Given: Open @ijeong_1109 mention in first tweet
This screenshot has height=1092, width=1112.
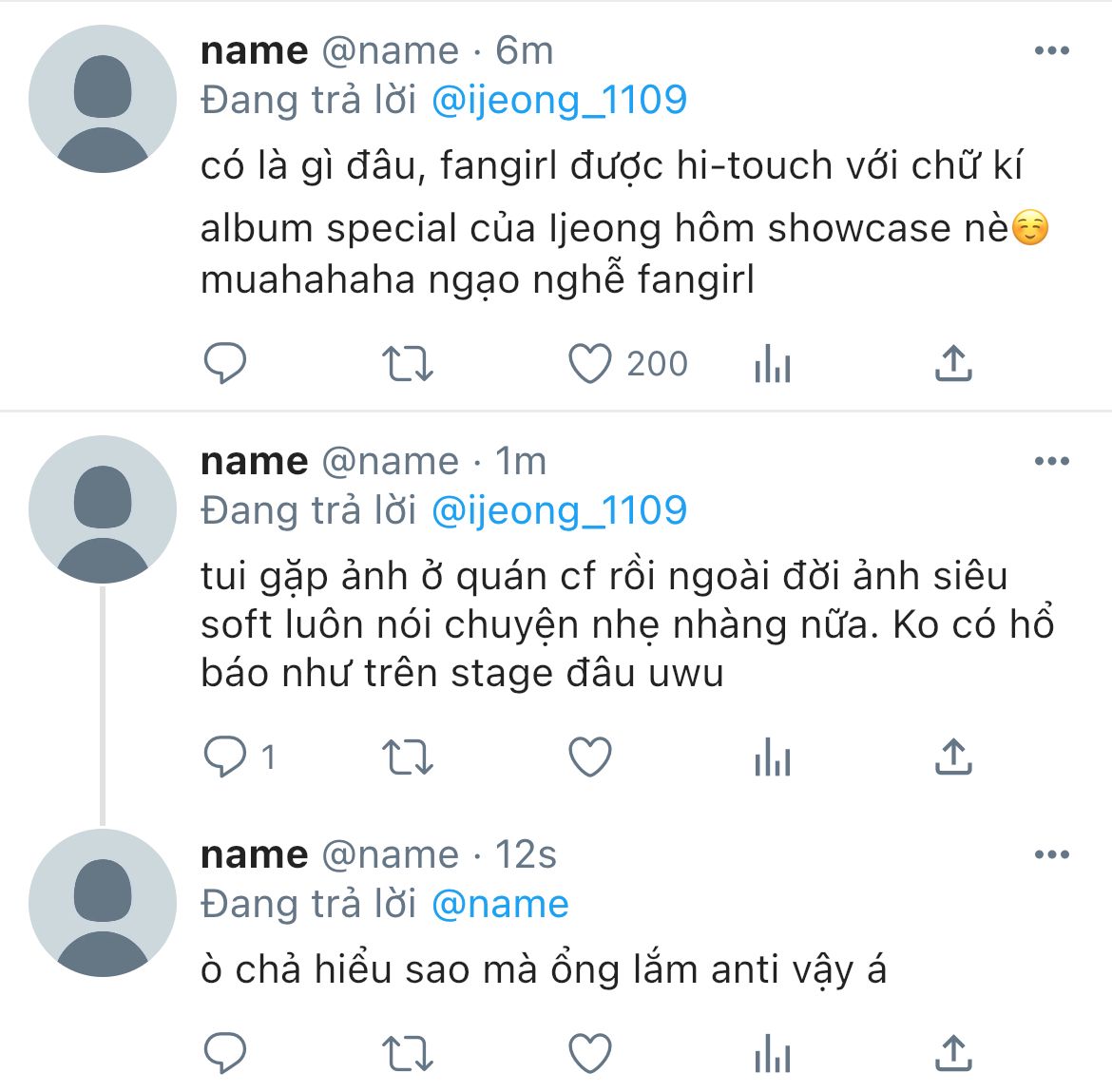Looking at the screenshot, I should (x=559, y=100).
